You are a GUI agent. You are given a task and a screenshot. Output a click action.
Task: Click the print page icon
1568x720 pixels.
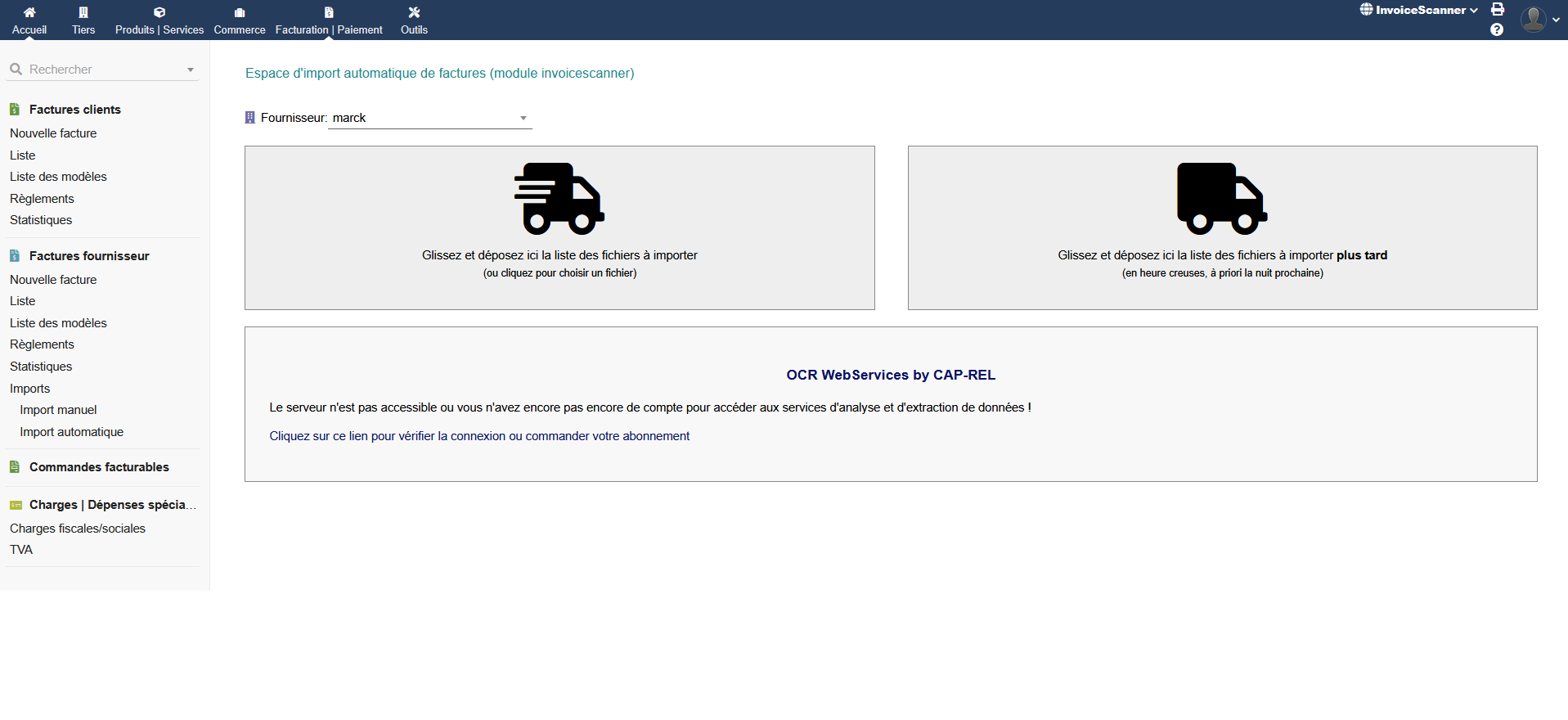tap(1498, 10)
